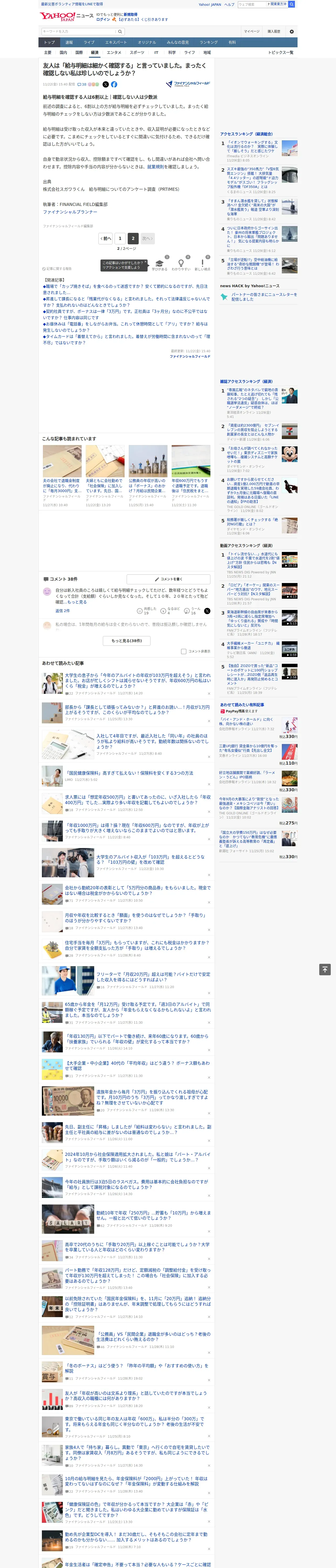Open the settings gear icon

(291, 31)
